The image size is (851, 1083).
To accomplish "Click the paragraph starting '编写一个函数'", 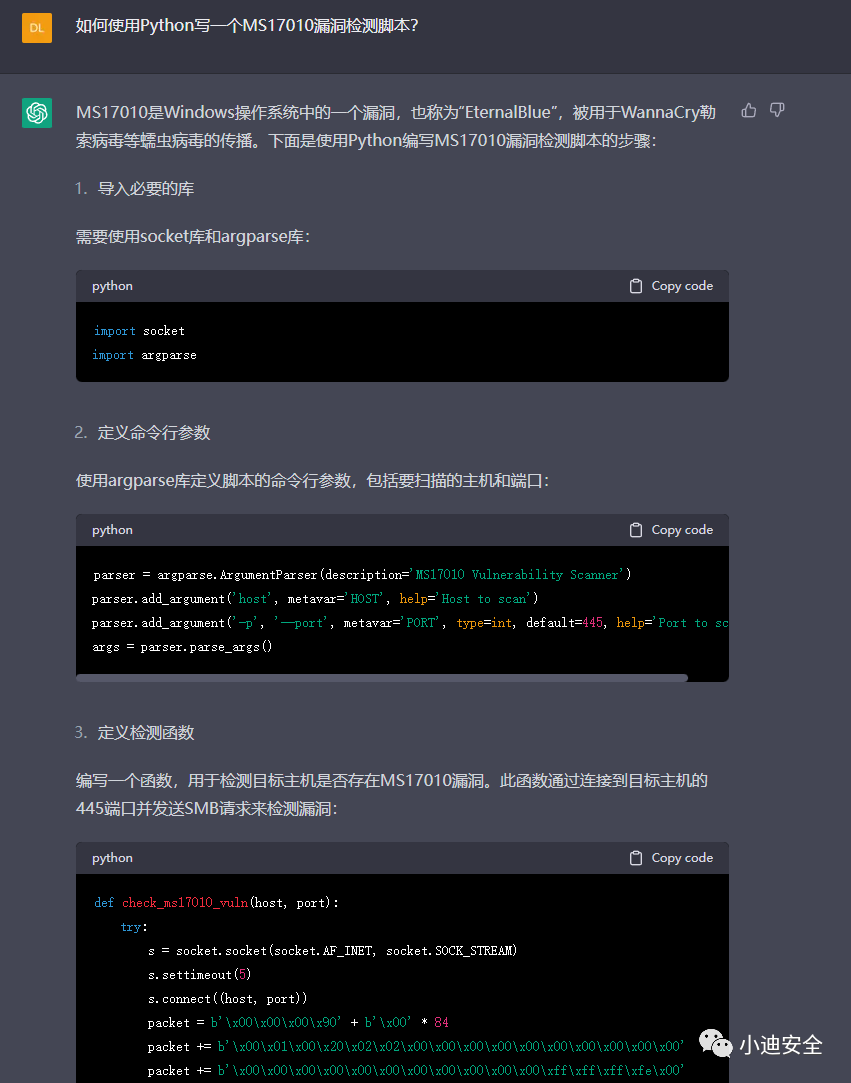I will tap(392, 794).
